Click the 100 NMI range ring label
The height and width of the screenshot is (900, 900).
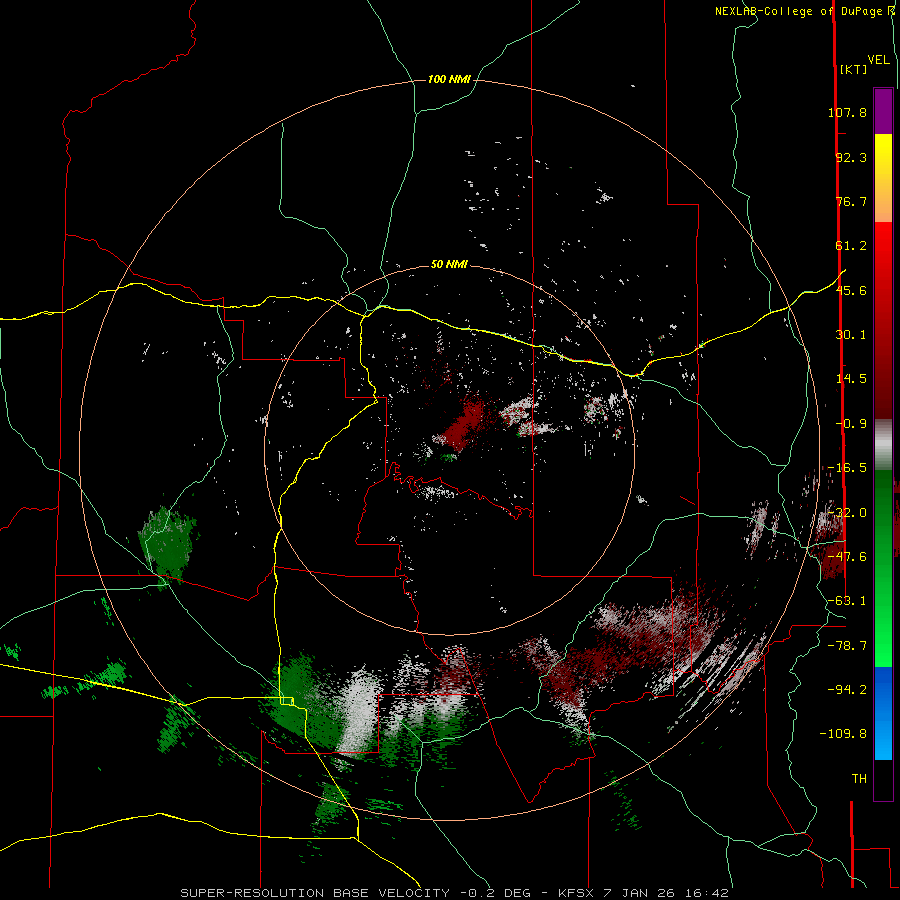pos(449,79)
